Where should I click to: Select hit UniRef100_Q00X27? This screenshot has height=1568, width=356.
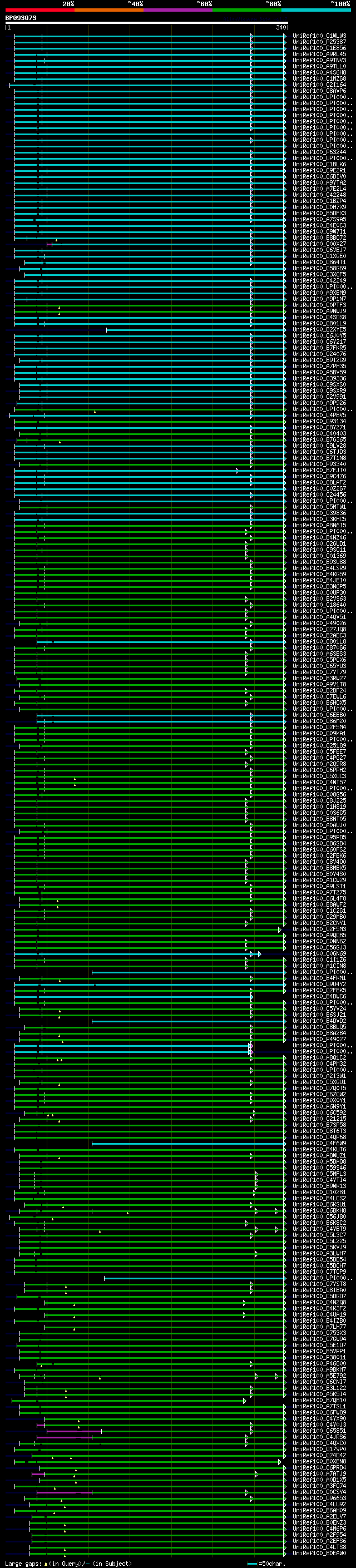point(319,244)
